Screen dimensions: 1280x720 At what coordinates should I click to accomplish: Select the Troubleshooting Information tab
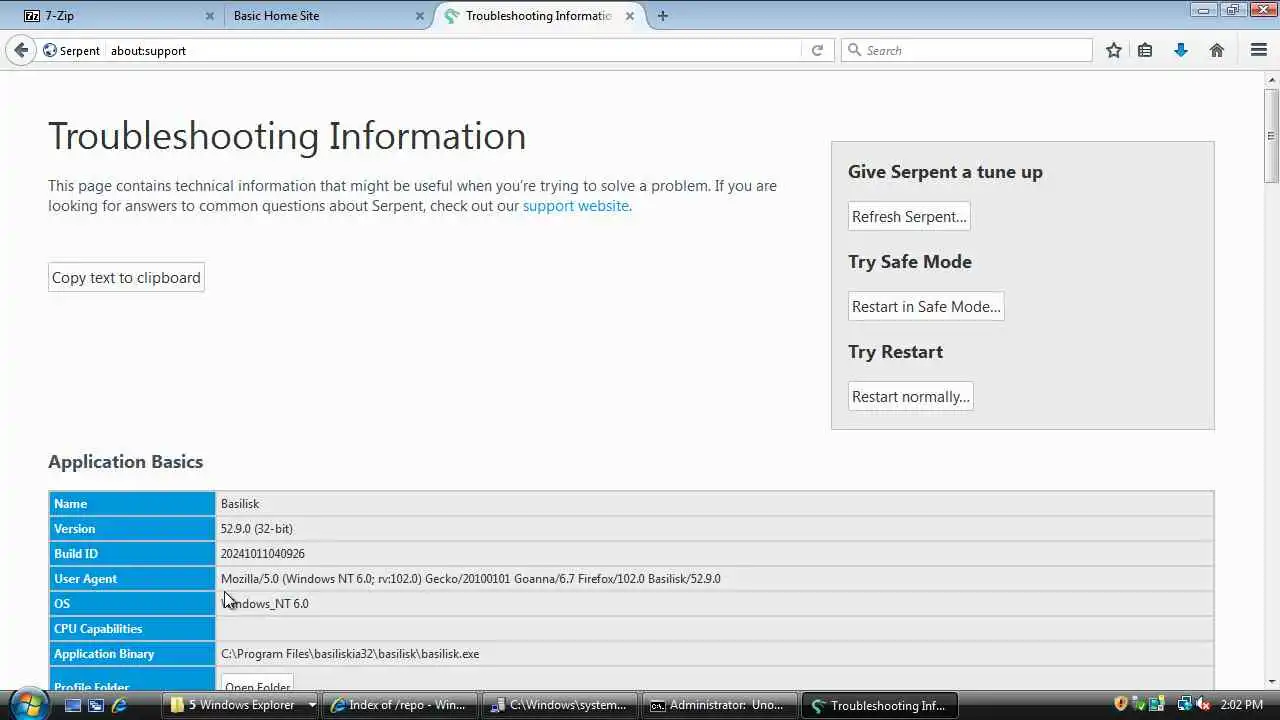[540, 16]
